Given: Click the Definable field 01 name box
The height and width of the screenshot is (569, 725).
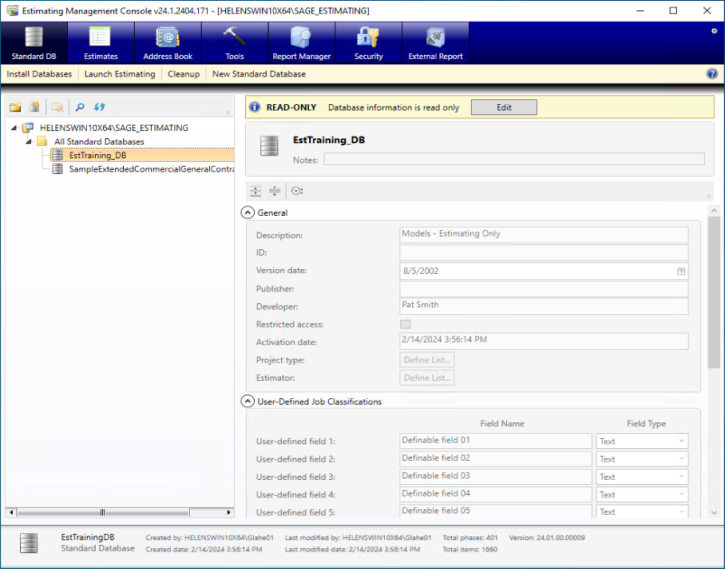Looking at the screenshot, I should (x=496, y=441).
